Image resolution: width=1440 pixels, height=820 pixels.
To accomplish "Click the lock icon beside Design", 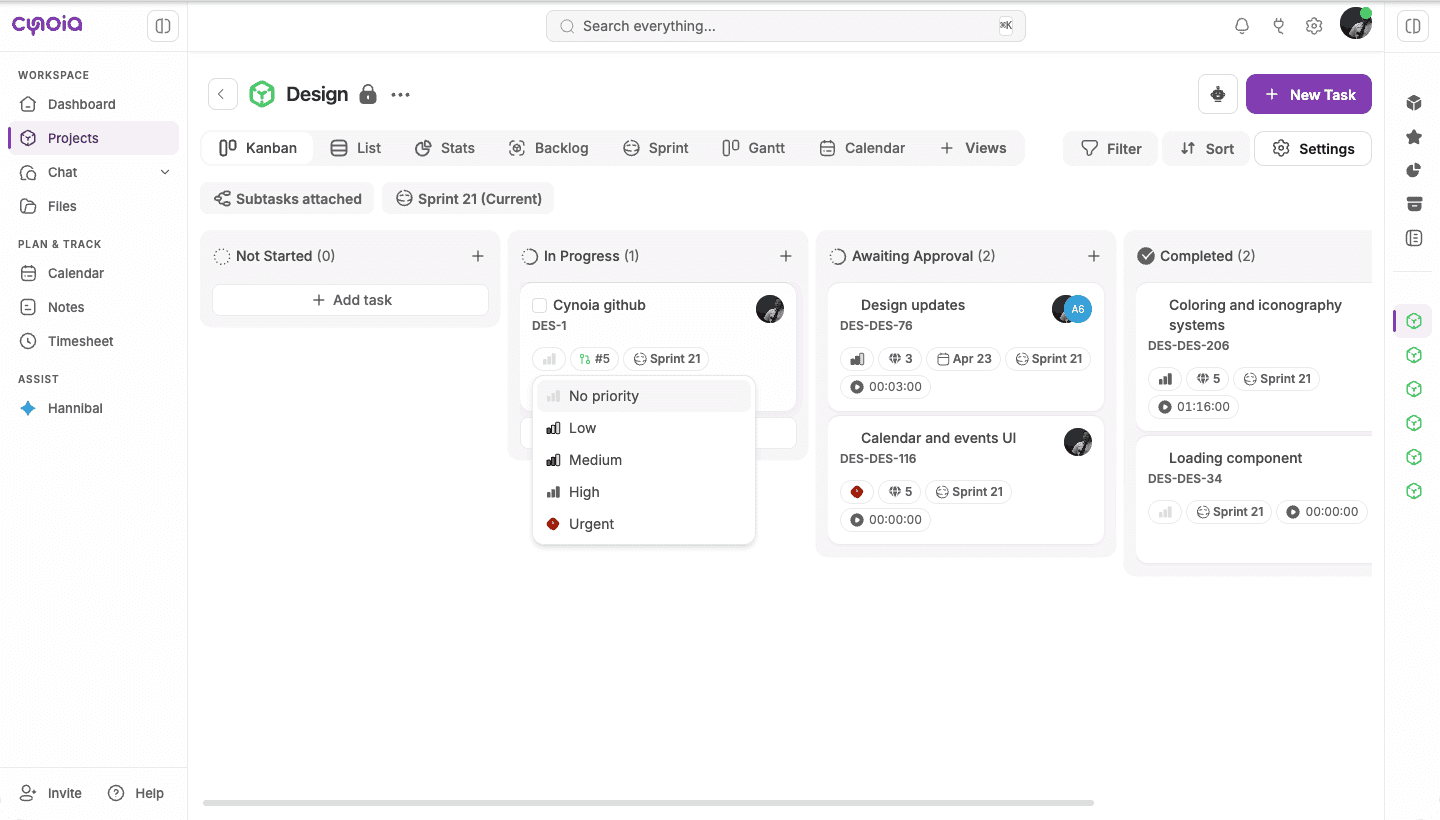I will (x=368, y=94).
